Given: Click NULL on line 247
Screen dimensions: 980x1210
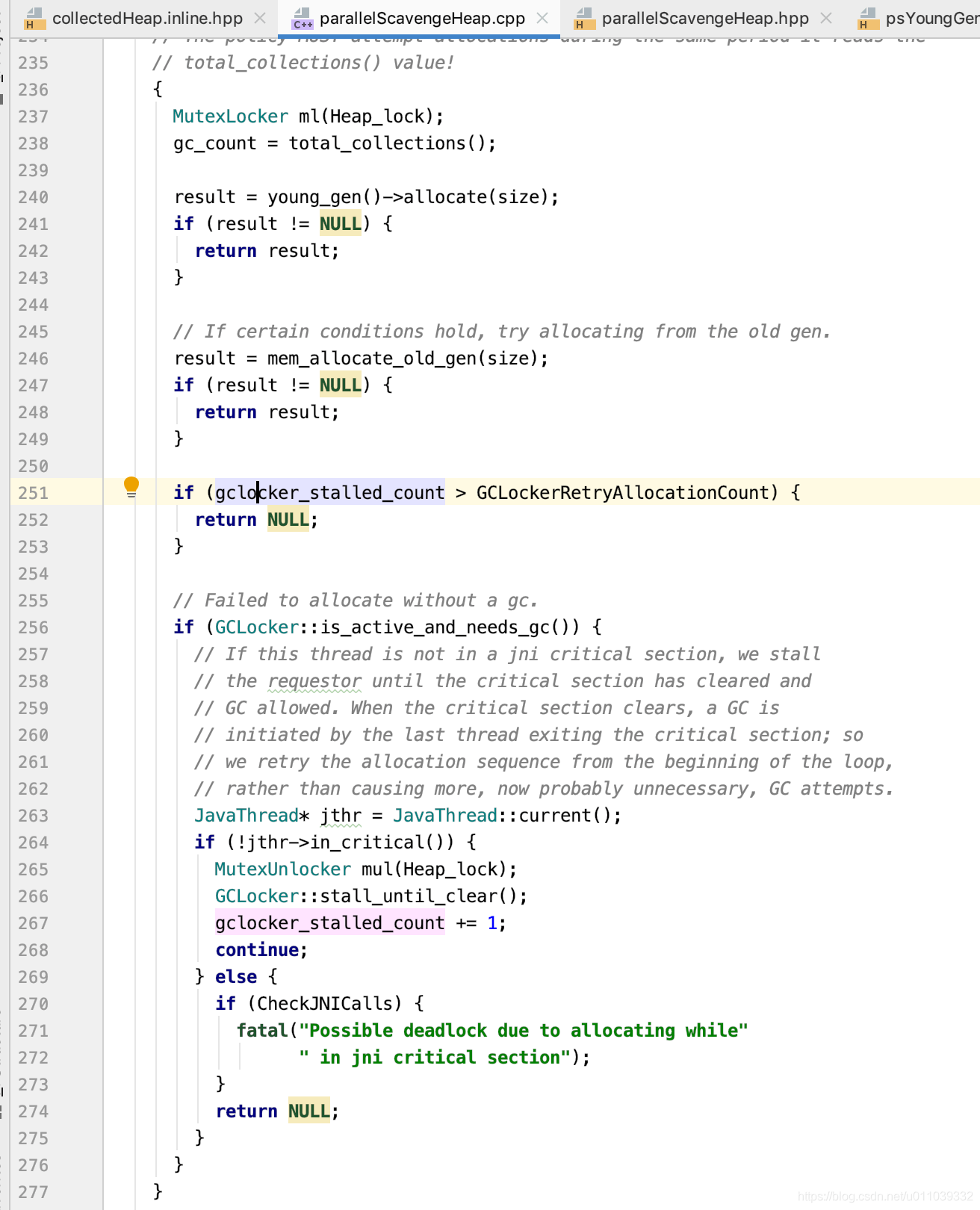Looking at the screenshot, I should (x=341, y=385).
